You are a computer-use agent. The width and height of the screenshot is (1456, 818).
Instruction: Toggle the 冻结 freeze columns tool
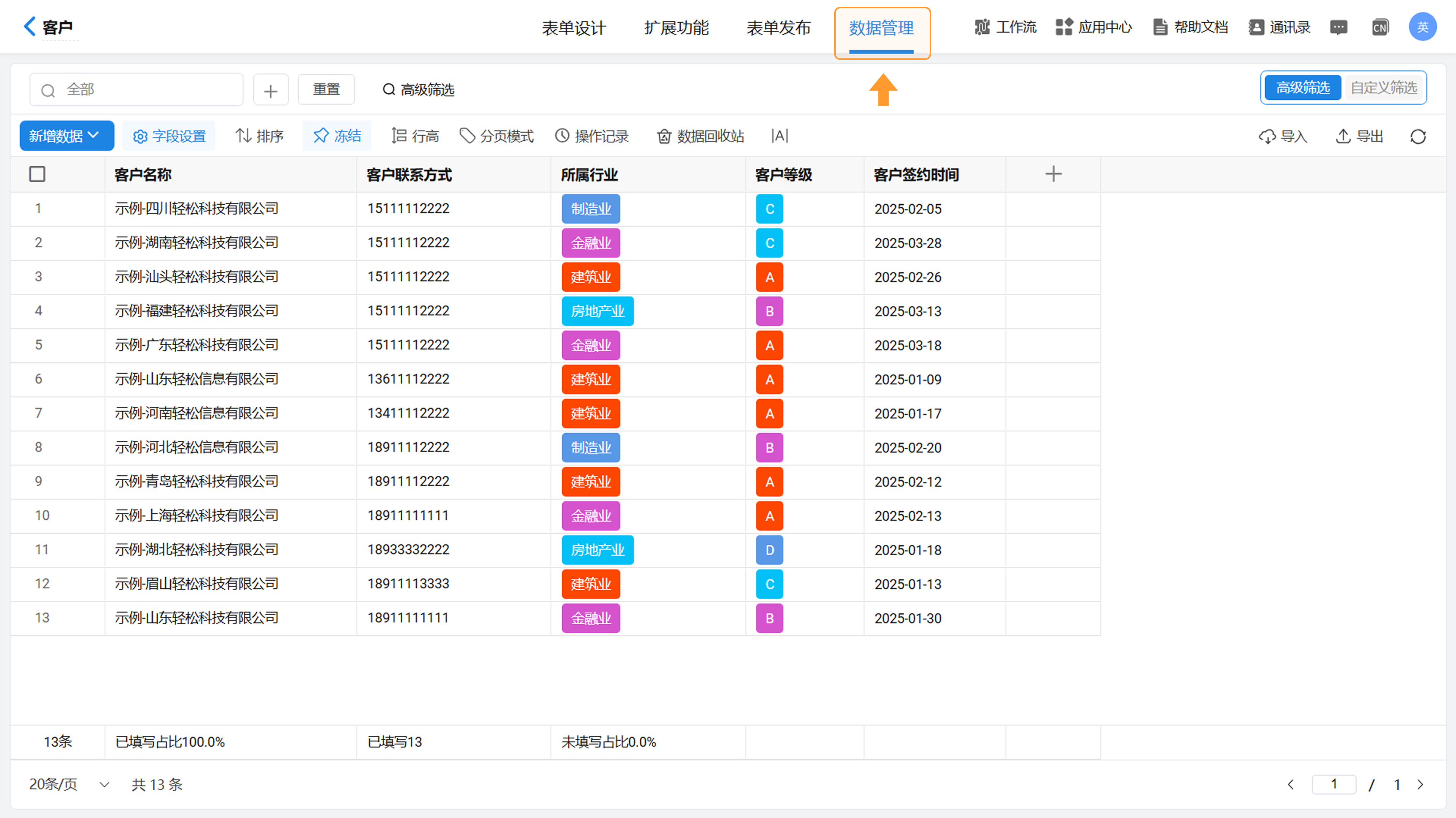click(337, 136)
